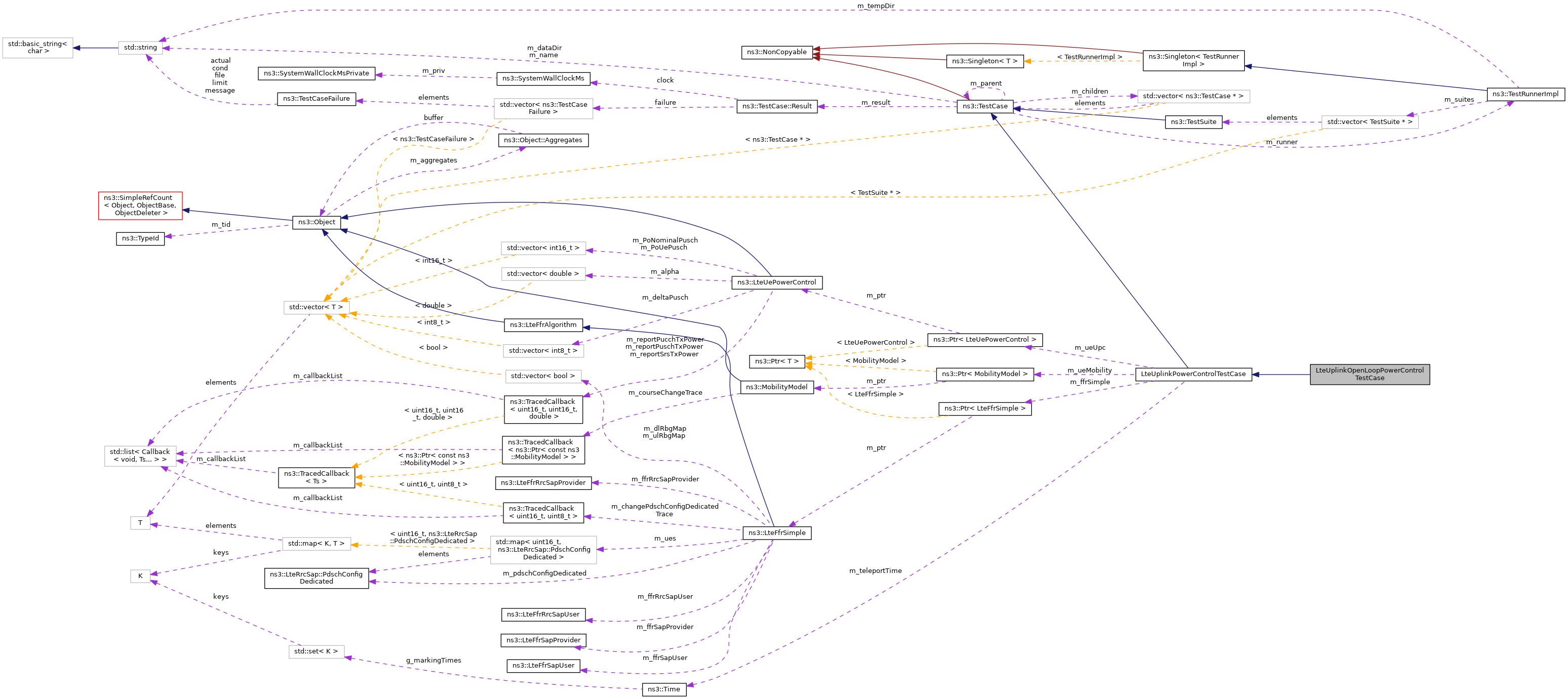Open ns3::Singleton< T > node

[x=985, y=61]
